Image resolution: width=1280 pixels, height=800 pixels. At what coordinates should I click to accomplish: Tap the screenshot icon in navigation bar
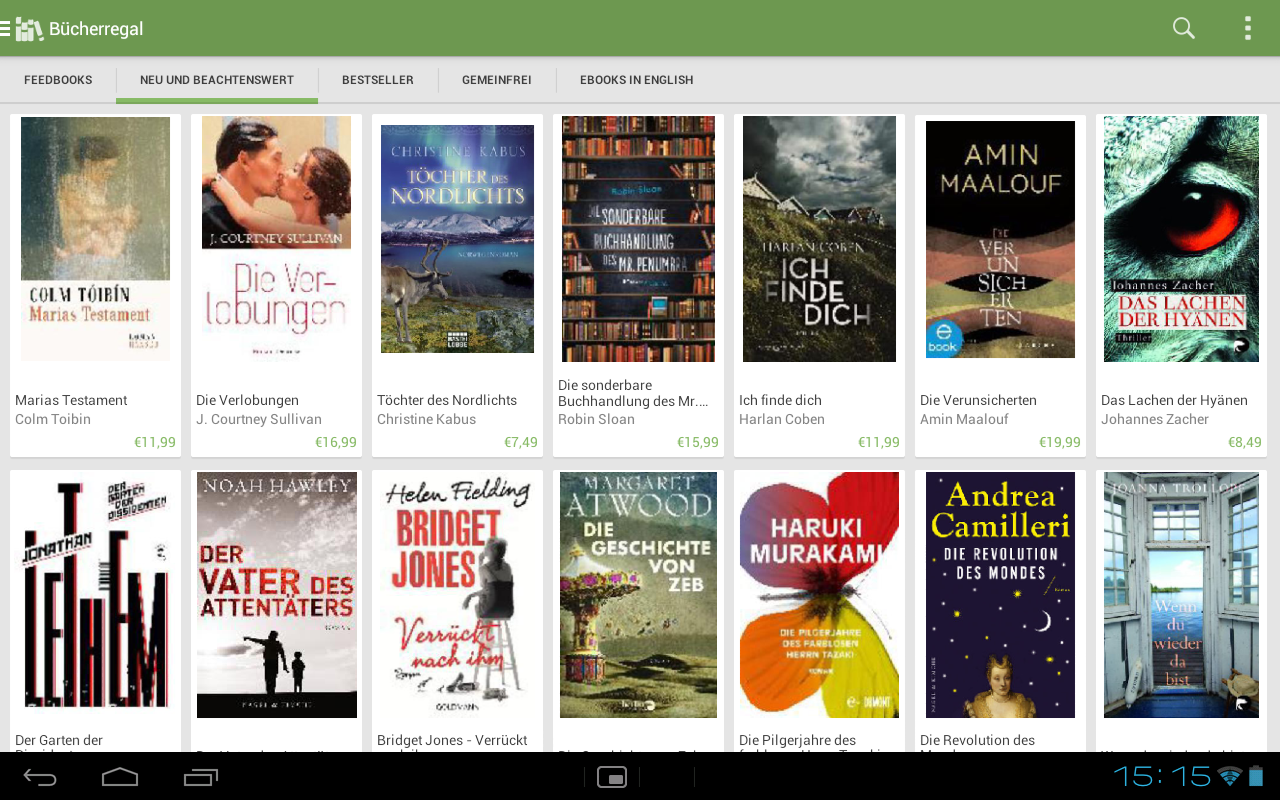(612, 777)
